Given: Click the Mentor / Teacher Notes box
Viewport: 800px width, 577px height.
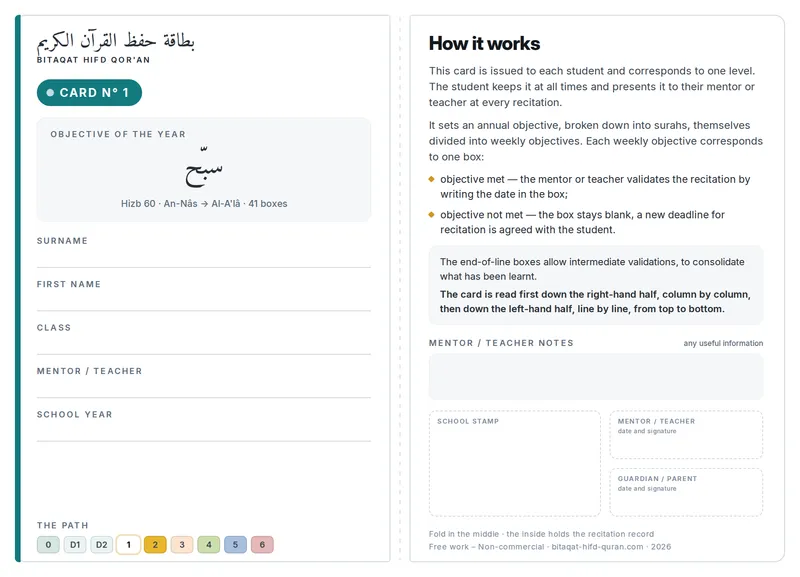Looking at the screenshot, I should tap(596, 377).
